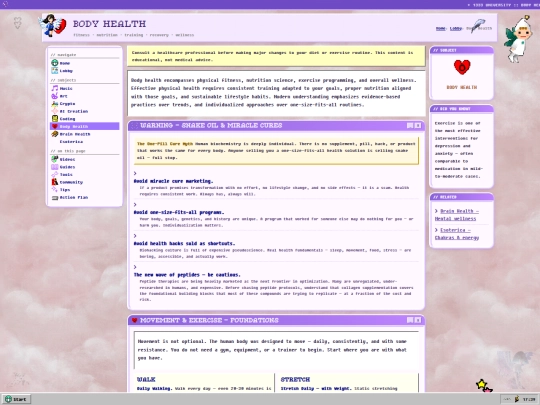540x405 pixels.
Task: Click the red heart in Subject panel
Action: 462,67
